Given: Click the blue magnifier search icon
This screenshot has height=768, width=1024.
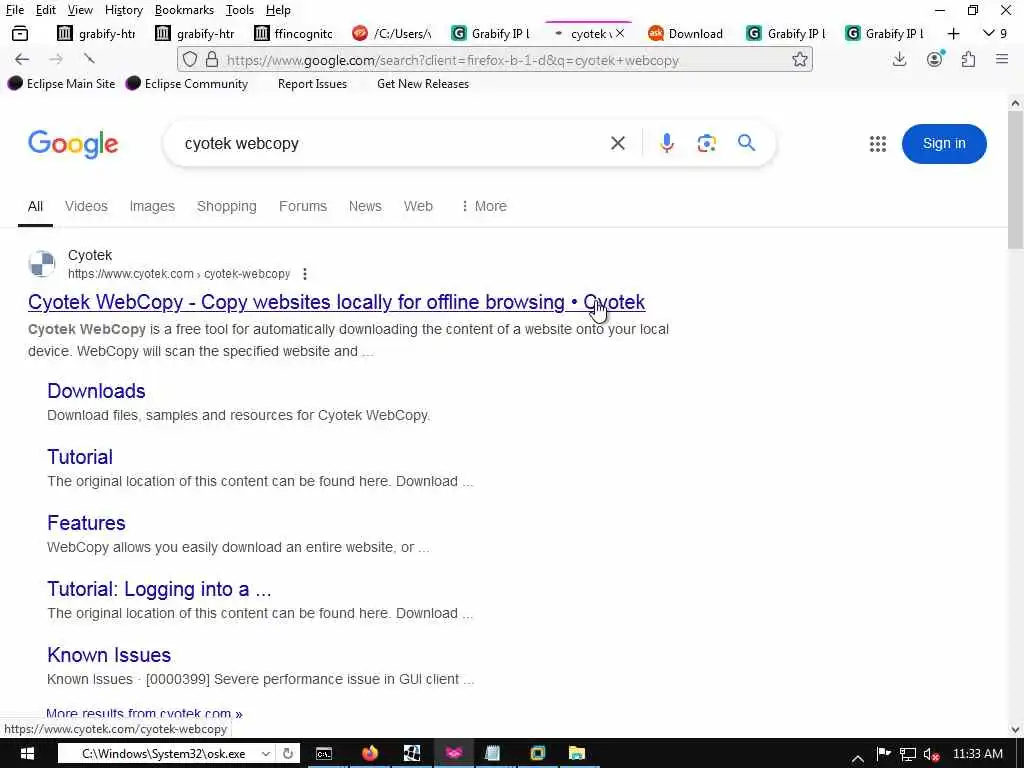Looking at the screenshot, I should tap(746, 142).
